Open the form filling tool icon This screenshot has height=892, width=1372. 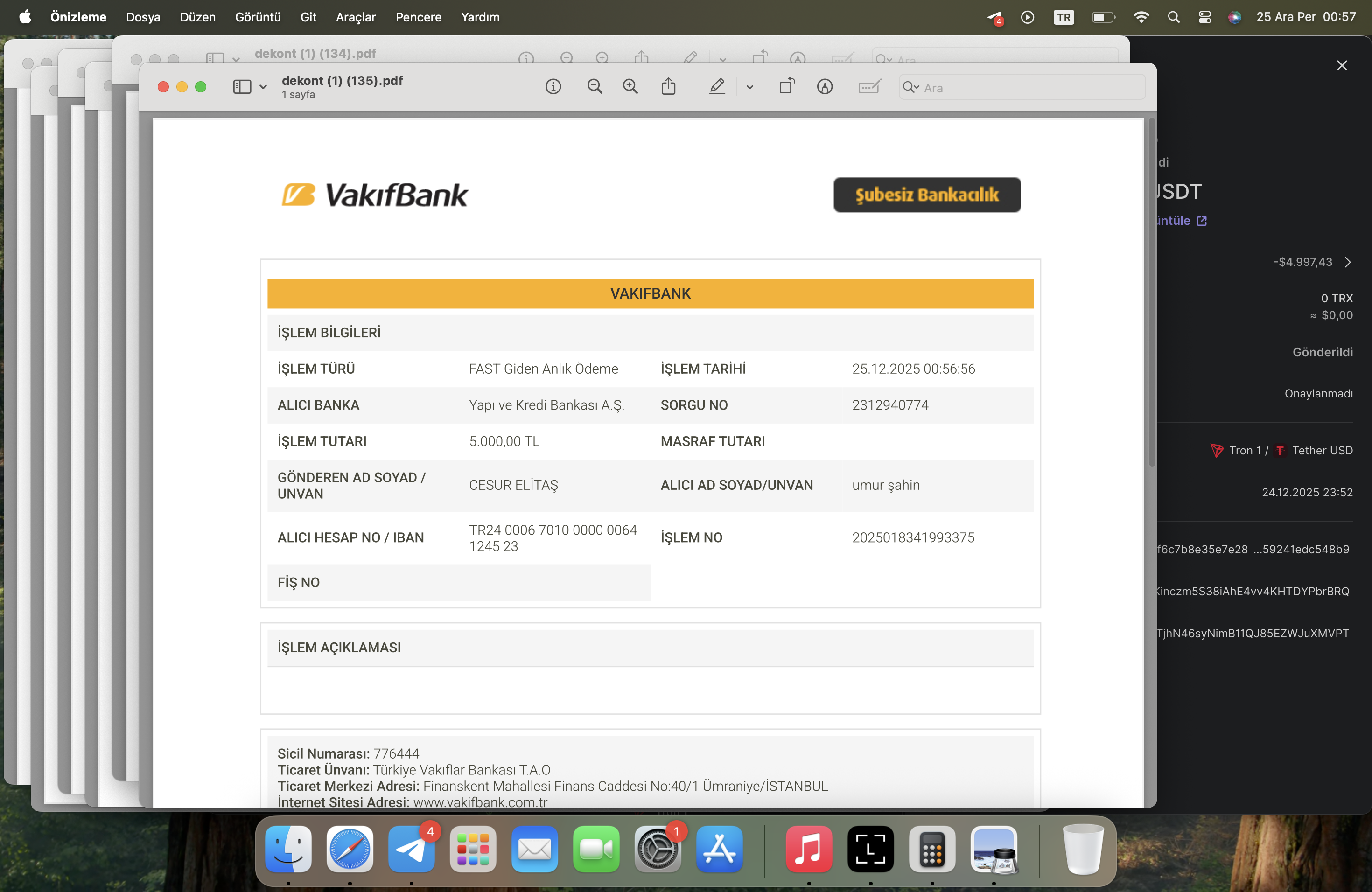coord(869,87)
